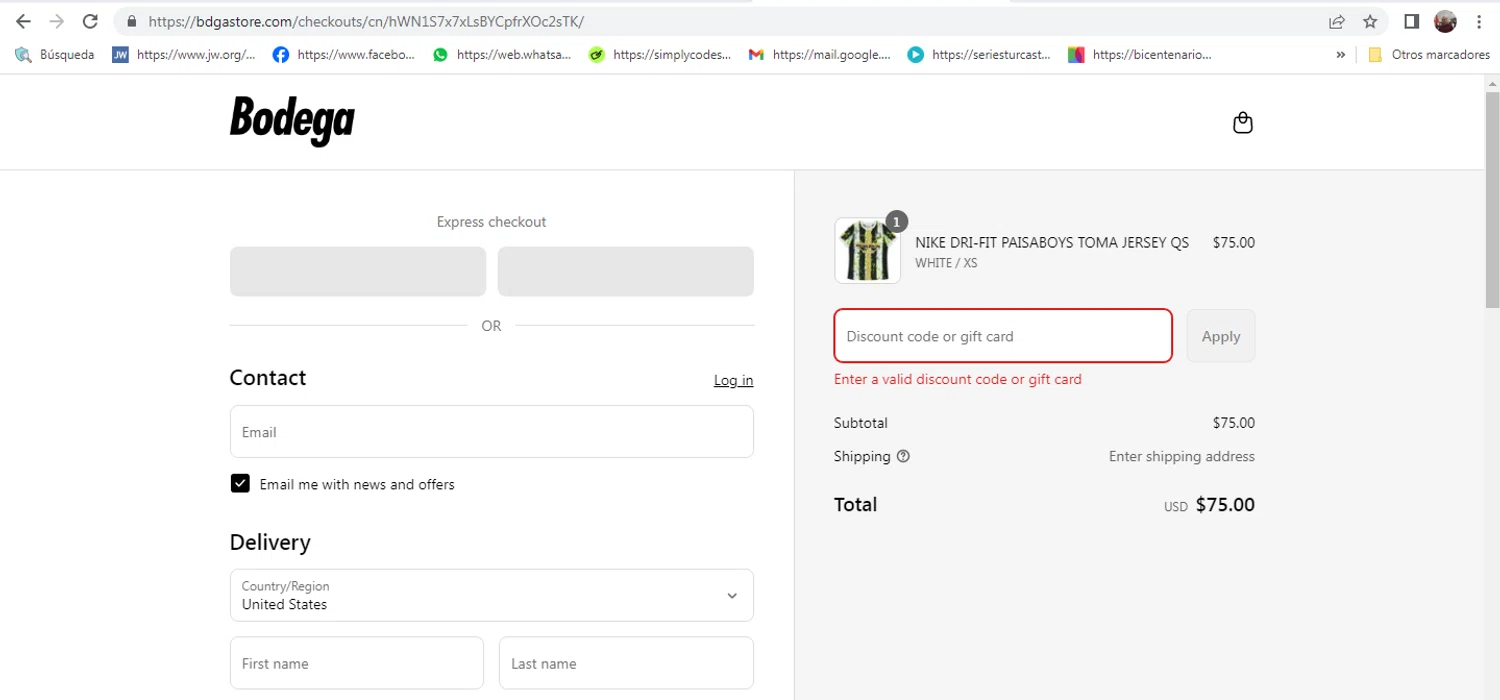
Task: Open the jw.org bookmark
Action: pos(184,55)
